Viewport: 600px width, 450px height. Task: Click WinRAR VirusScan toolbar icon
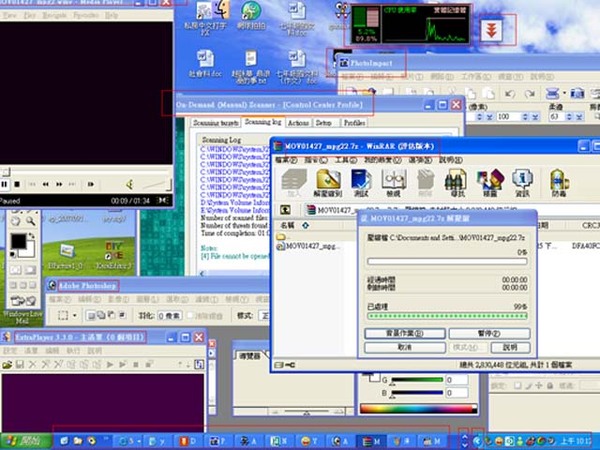(559, 183)
